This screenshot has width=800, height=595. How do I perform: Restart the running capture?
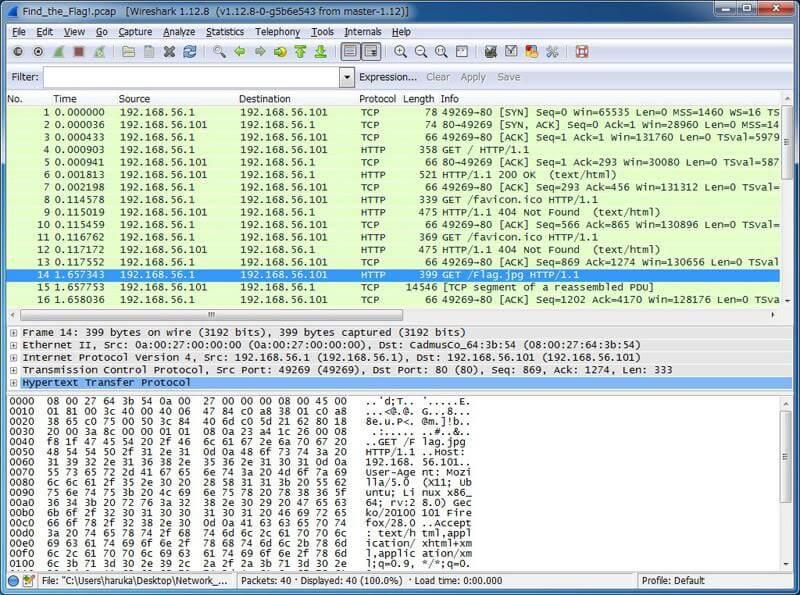click(x=99, y=52)
